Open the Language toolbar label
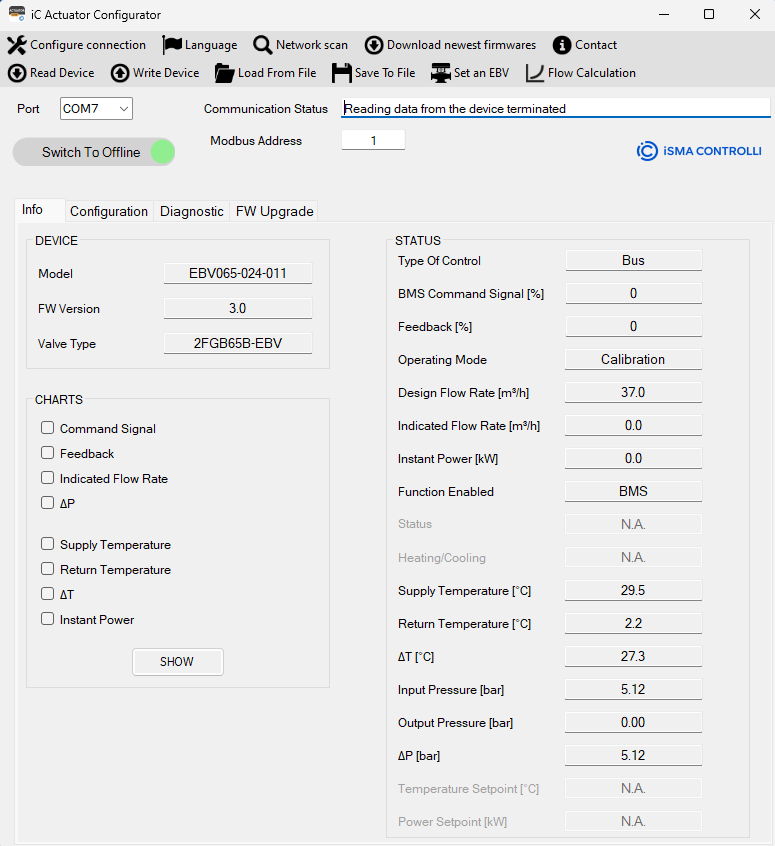 point(211,45)
